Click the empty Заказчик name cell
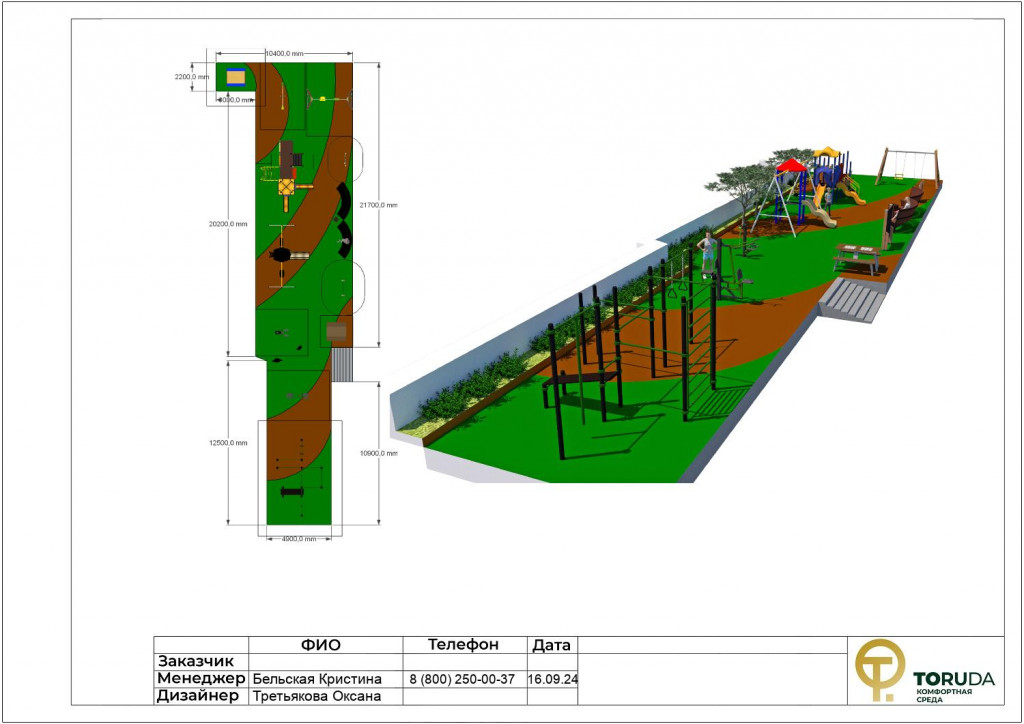This screenshot has width=1024, height=724. coord(325,661)
